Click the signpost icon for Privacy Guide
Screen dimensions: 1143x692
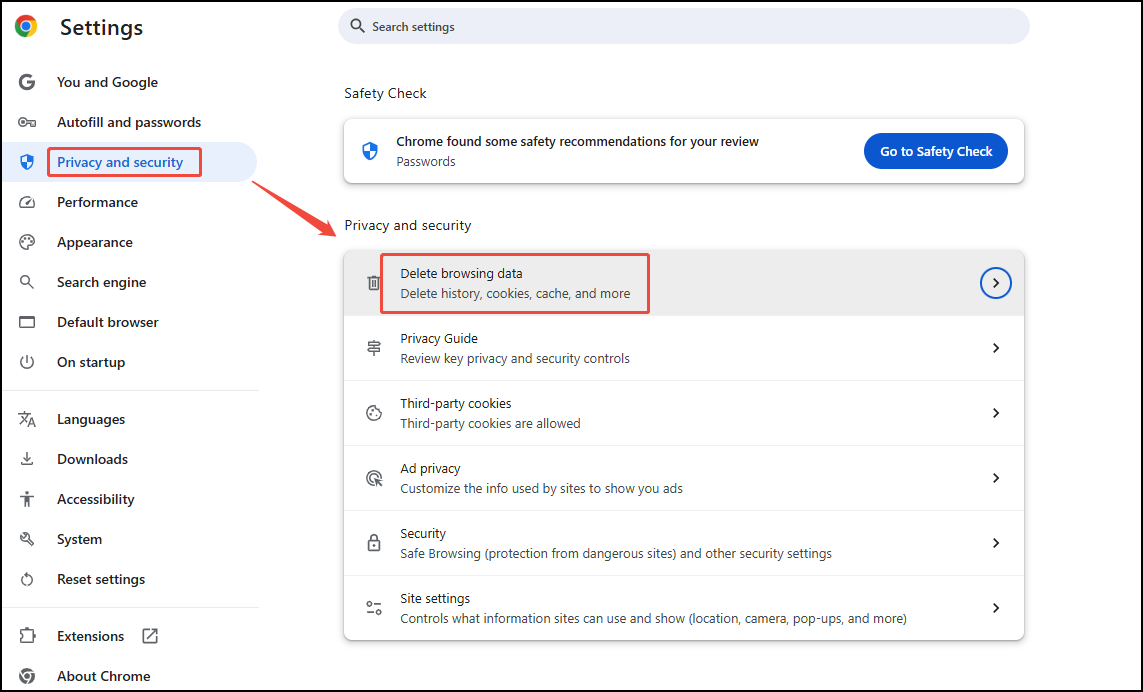[374, 348]
